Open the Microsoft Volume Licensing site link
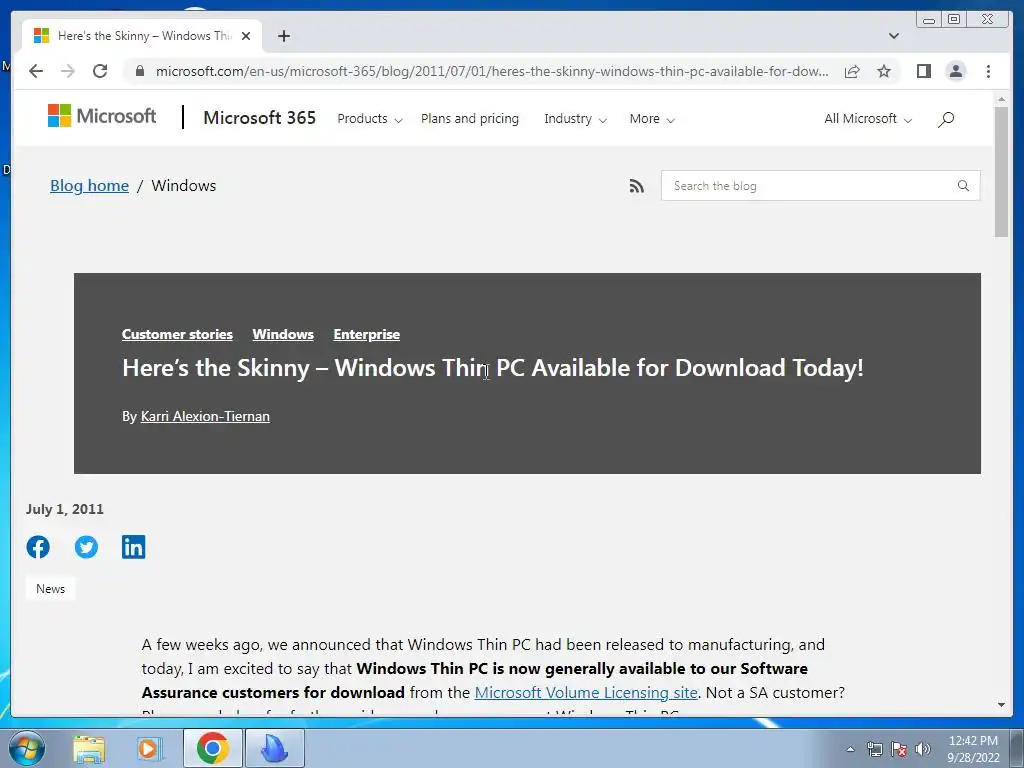1024x768 pixels. click(586, 692)
